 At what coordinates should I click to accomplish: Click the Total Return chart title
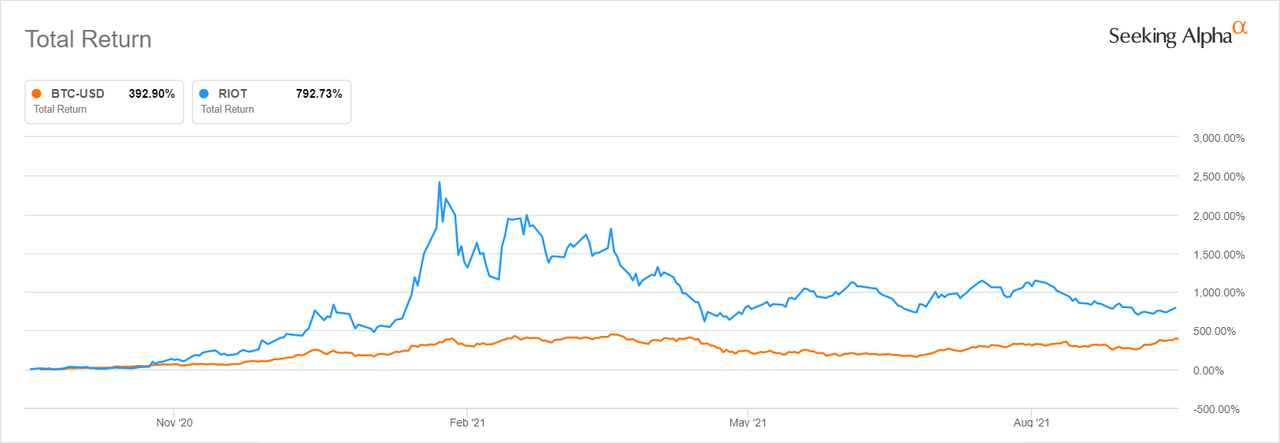click(88, 40)
